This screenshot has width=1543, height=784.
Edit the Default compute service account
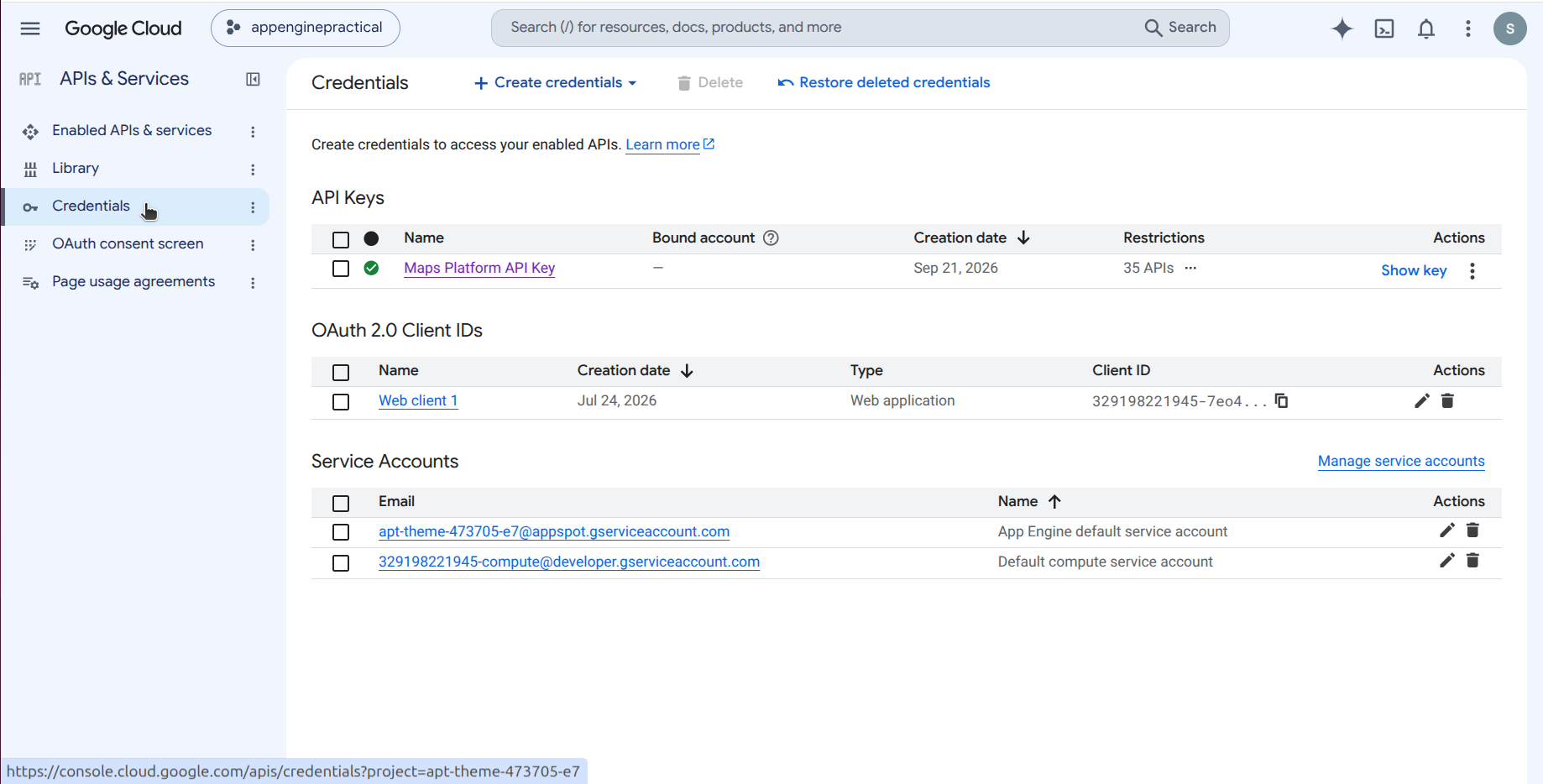click(1446, 560)
